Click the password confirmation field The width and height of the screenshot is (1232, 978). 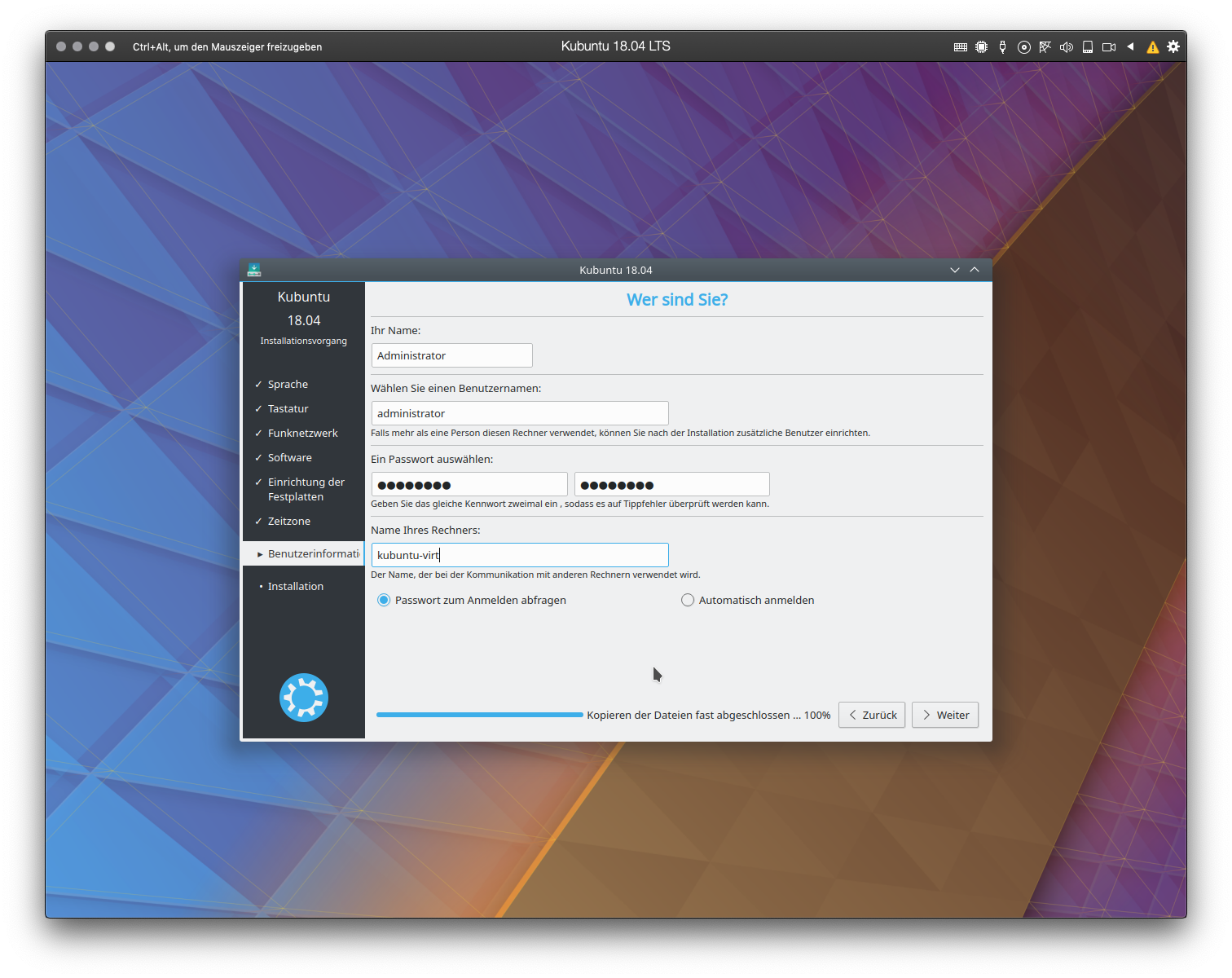tap(672, 484)
